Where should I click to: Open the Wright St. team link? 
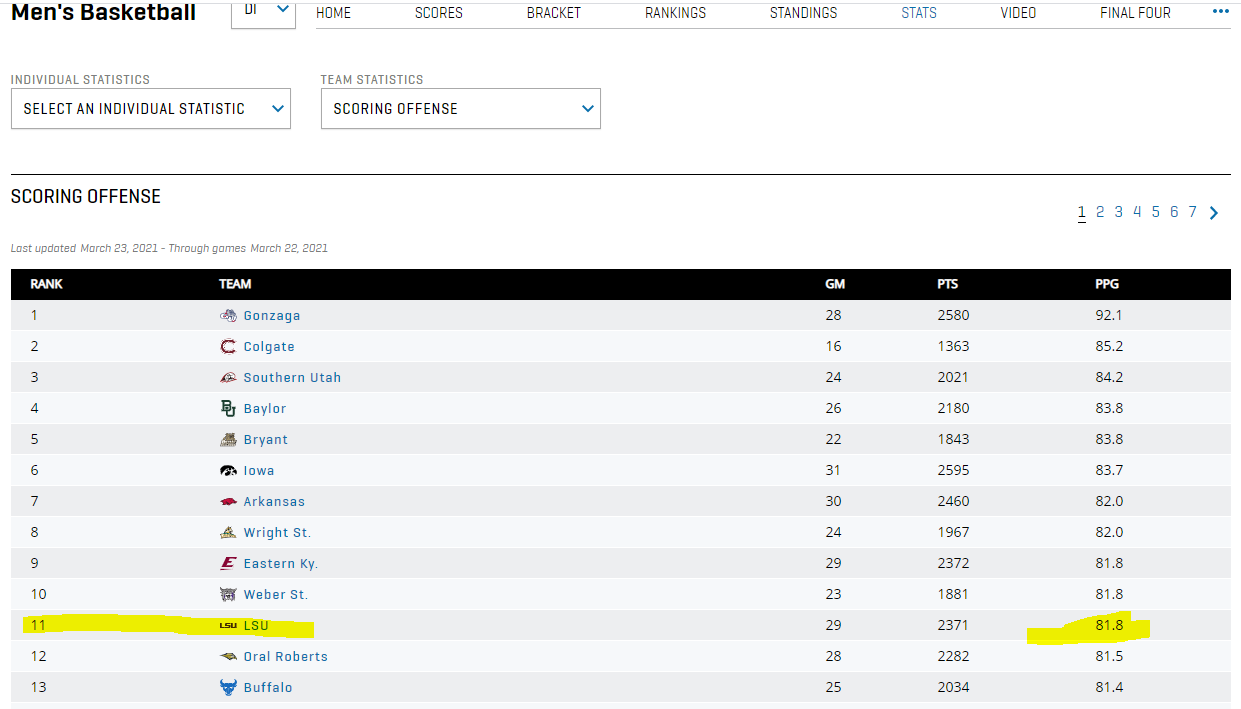coord(277,533)
